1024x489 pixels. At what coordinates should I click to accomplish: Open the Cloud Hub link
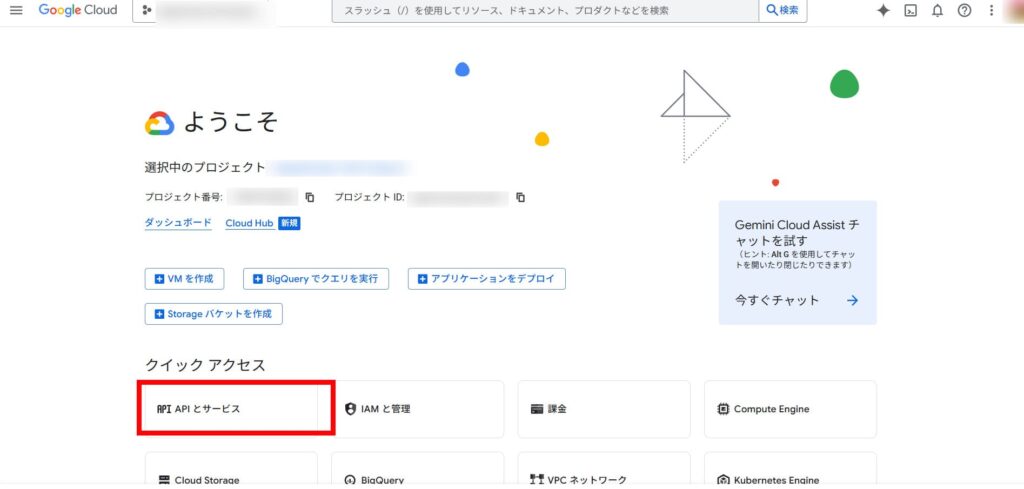click(x=251, y=223)
